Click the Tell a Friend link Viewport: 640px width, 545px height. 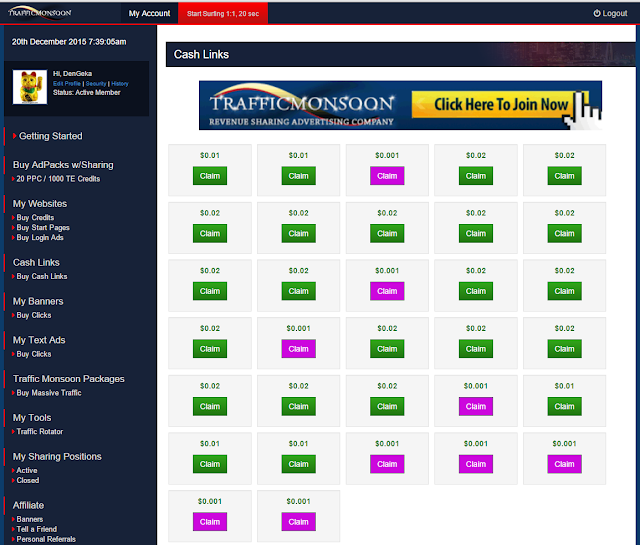coord(37,529)
